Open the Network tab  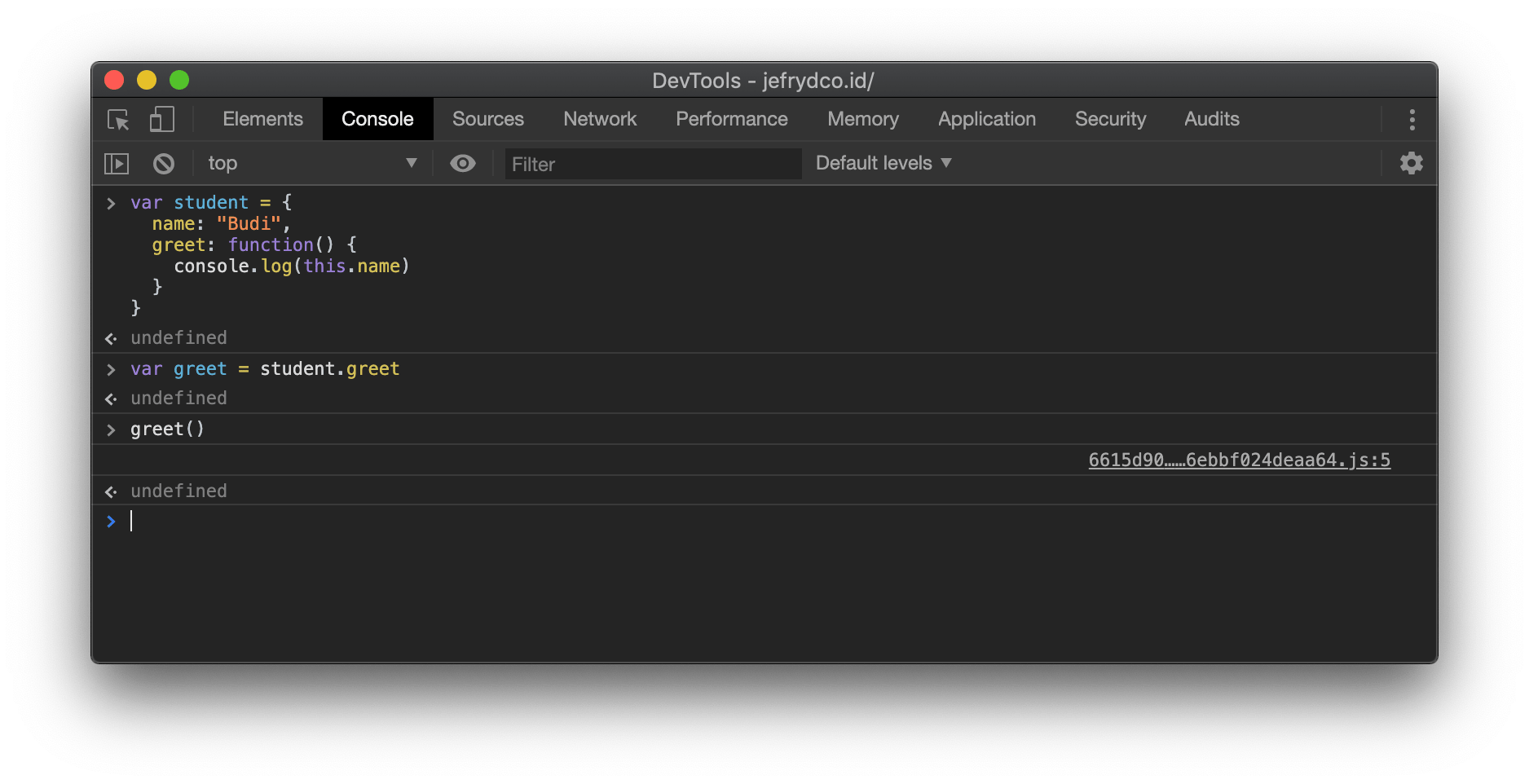600,119
